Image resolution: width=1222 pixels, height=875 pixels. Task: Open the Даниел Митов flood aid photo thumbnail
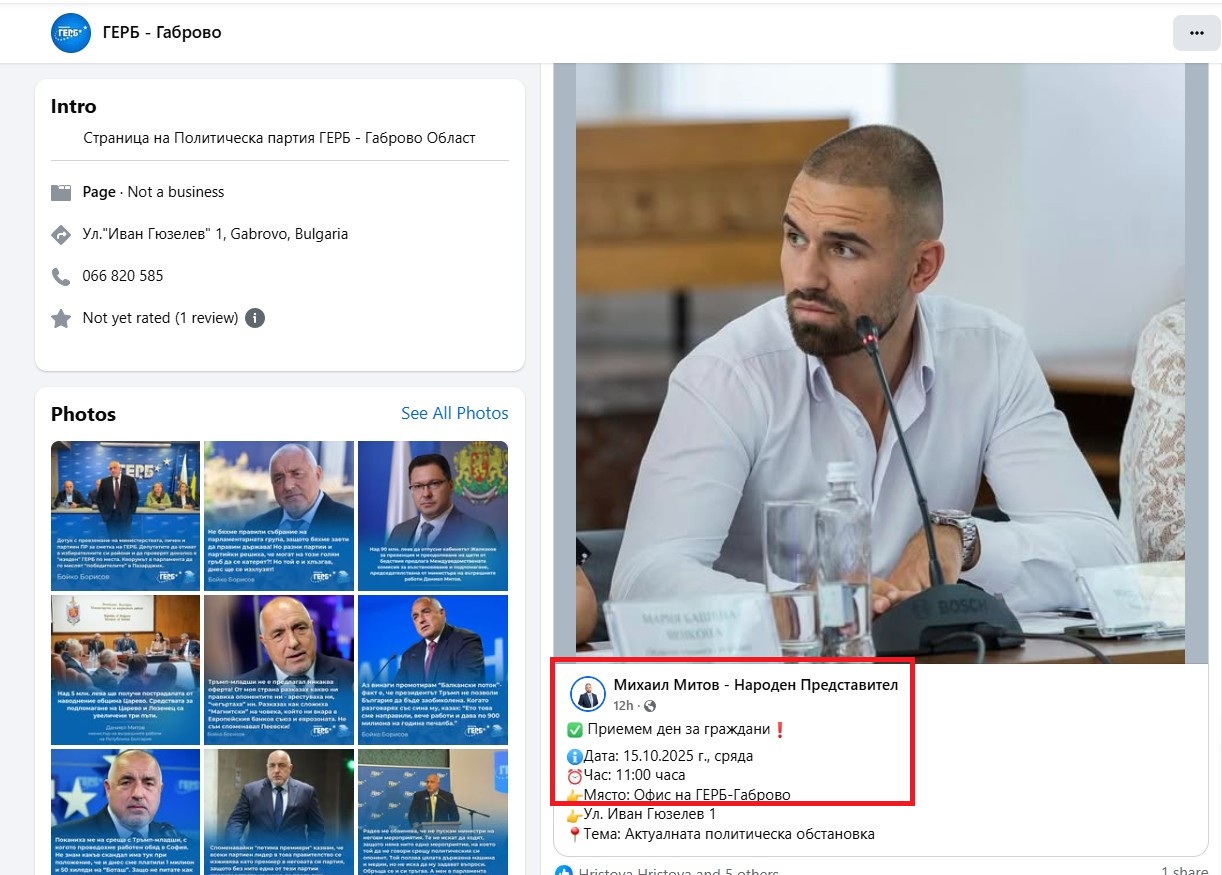[x=125, y=670]
